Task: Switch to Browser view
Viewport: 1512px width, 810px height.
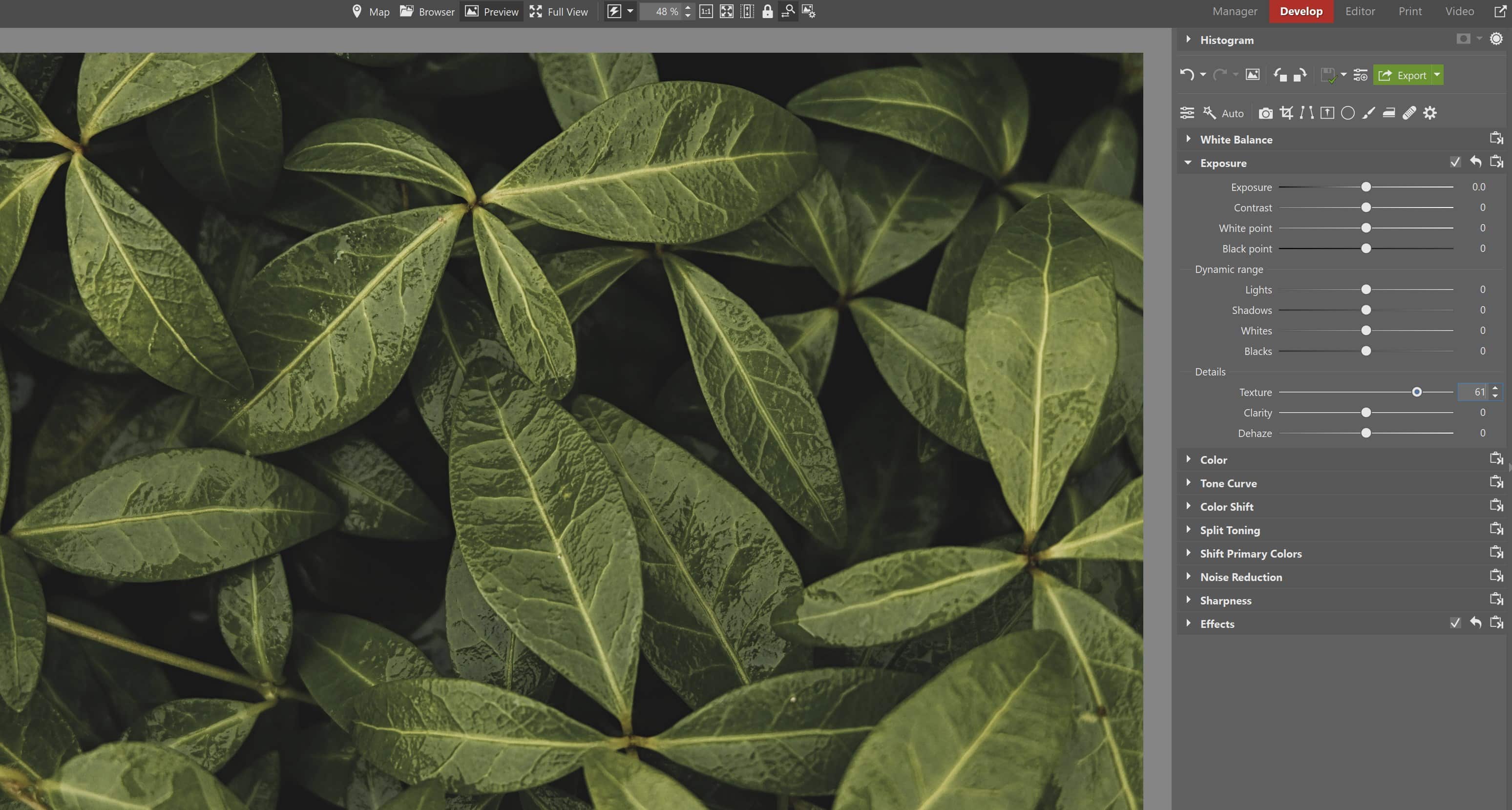Action: [x=427, y=11]
